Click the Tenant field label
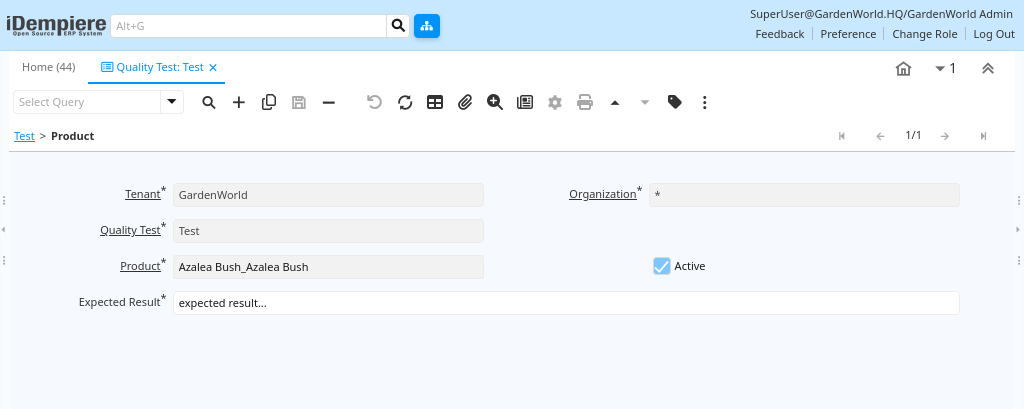 (142, 195)
